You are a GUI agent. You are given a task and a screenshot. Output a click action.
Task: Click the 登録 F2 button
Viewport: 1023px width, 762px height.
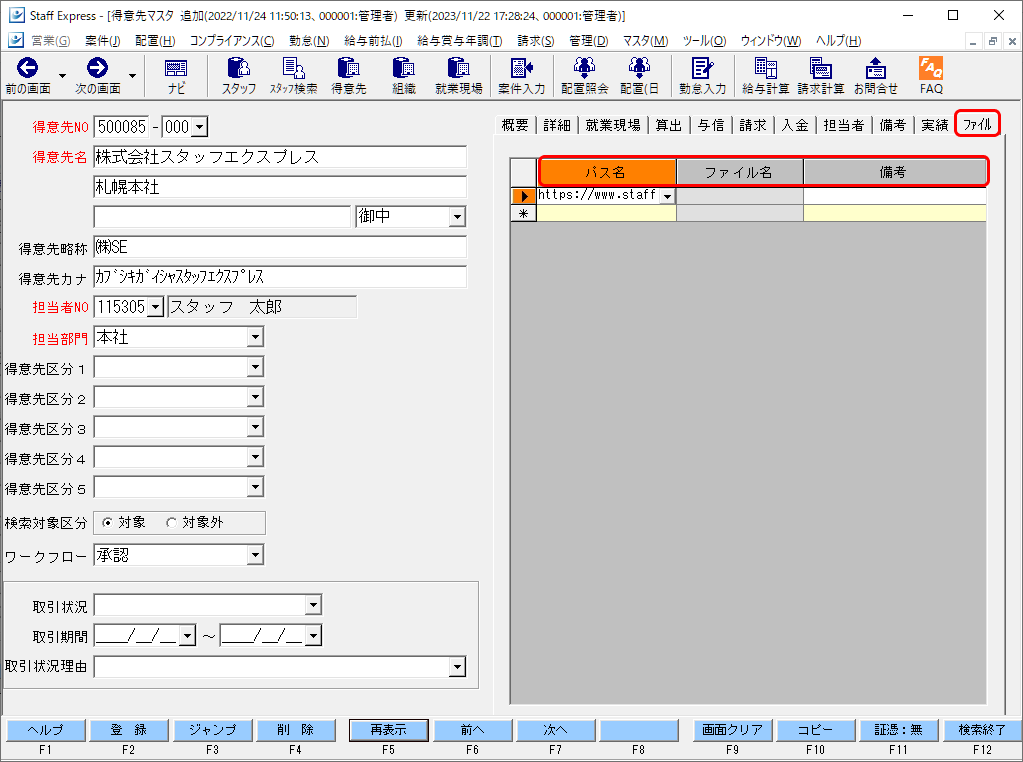(129, 730)
